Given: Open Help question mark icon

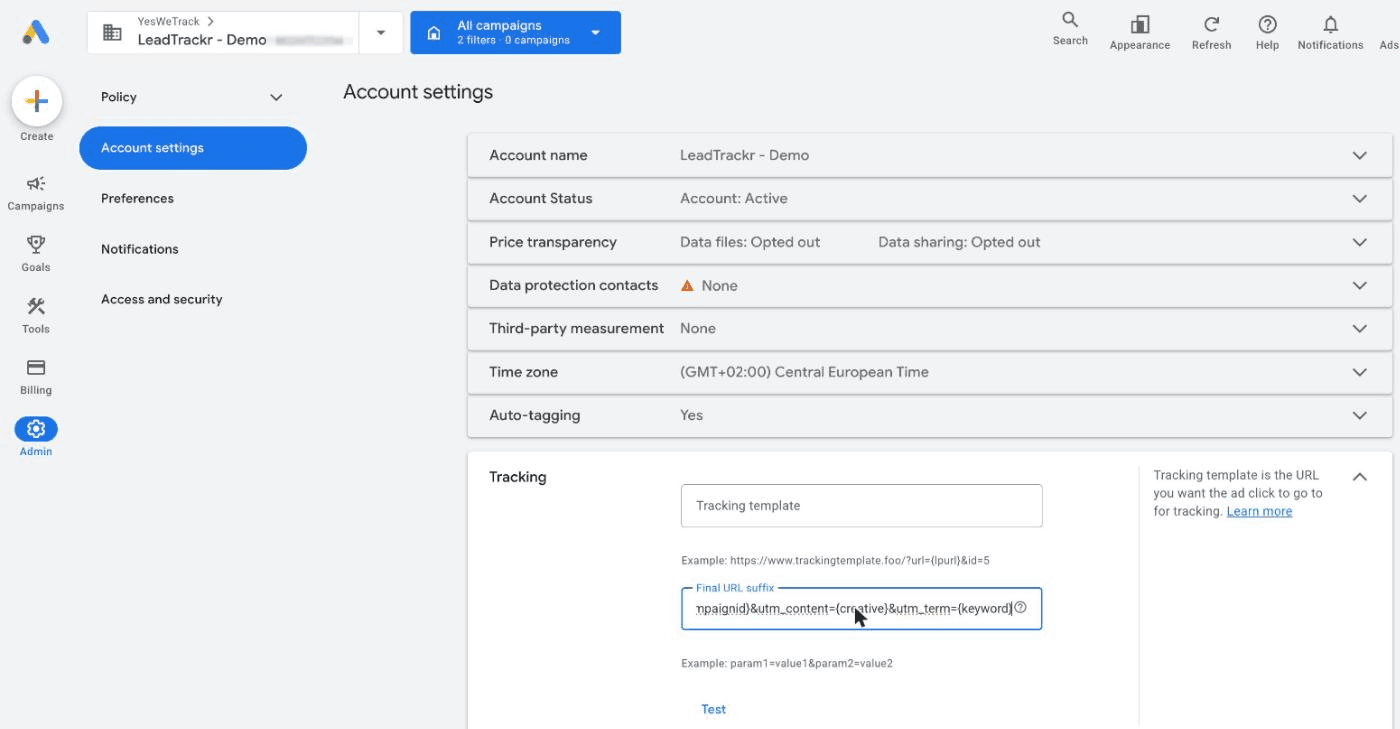Looking at the screenshot, I should pyautogui.click(x=1267, y=24).
